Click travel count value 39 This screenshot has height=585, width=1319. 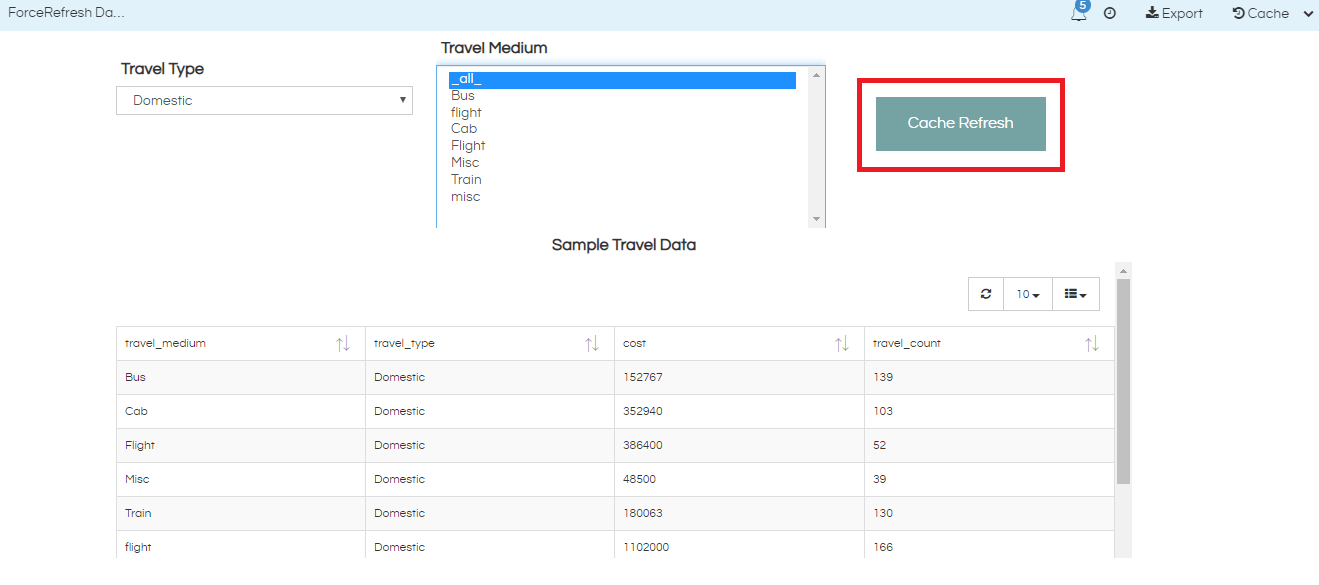(880, 480)
